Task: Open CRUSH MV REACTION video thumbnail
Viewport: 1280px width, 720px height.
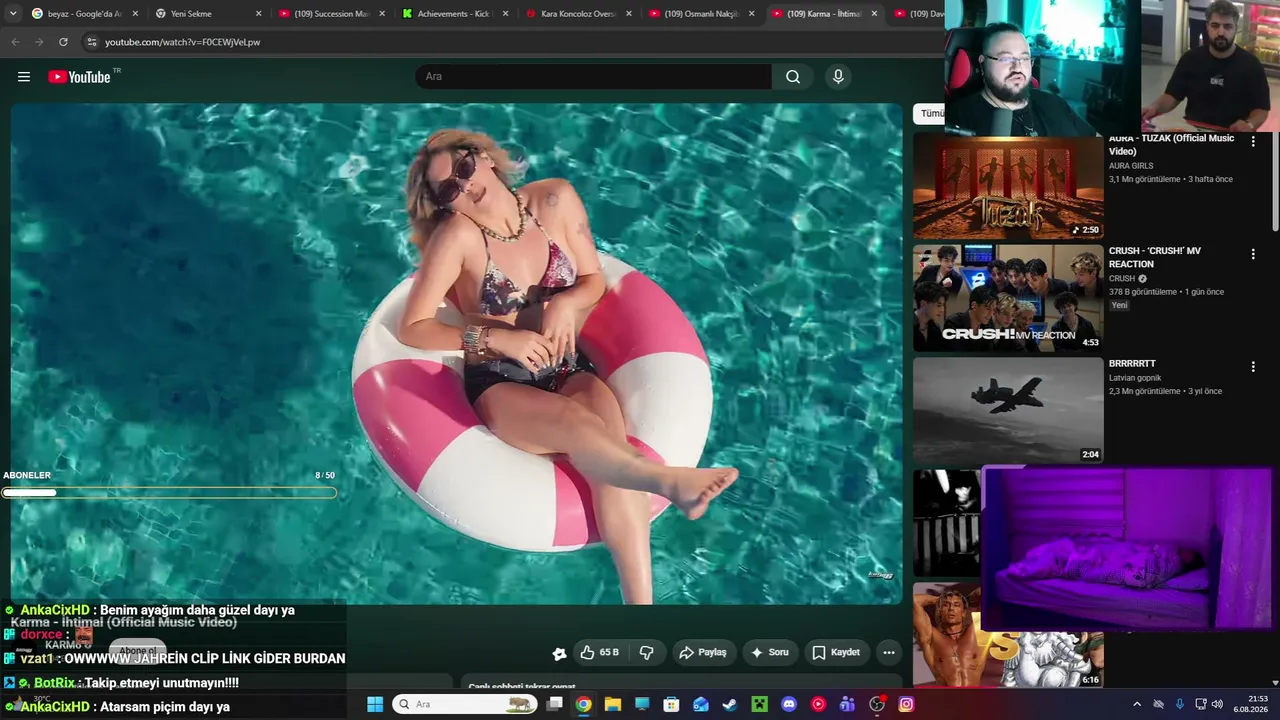Action: [1008, 298]
